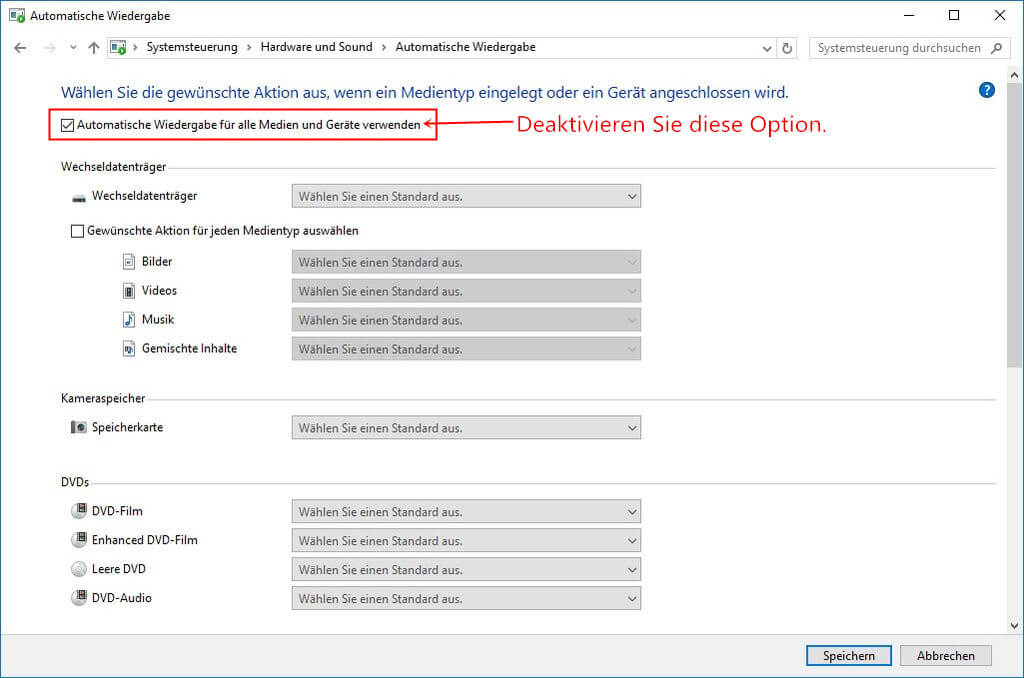Image resolution: width=1024 pixels, height=678 pixels.
Task: Click the scrollbar down arrow
Action: 1014,625
